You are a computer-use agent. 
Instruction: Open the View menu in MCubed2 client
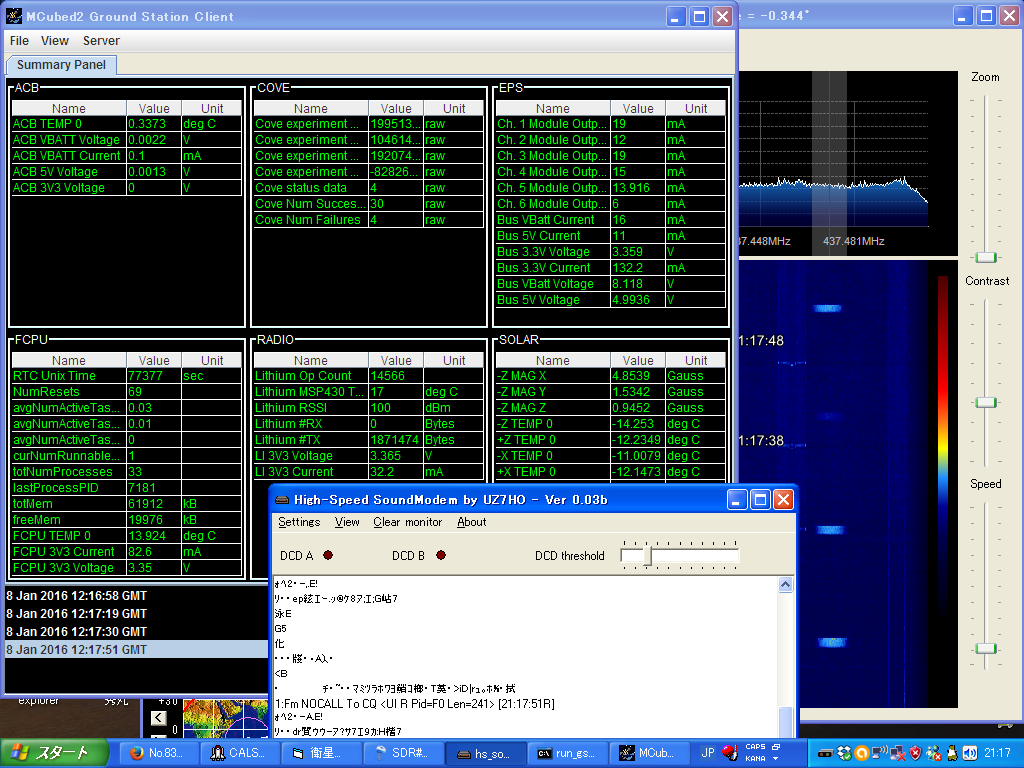[x=54, y=40]
